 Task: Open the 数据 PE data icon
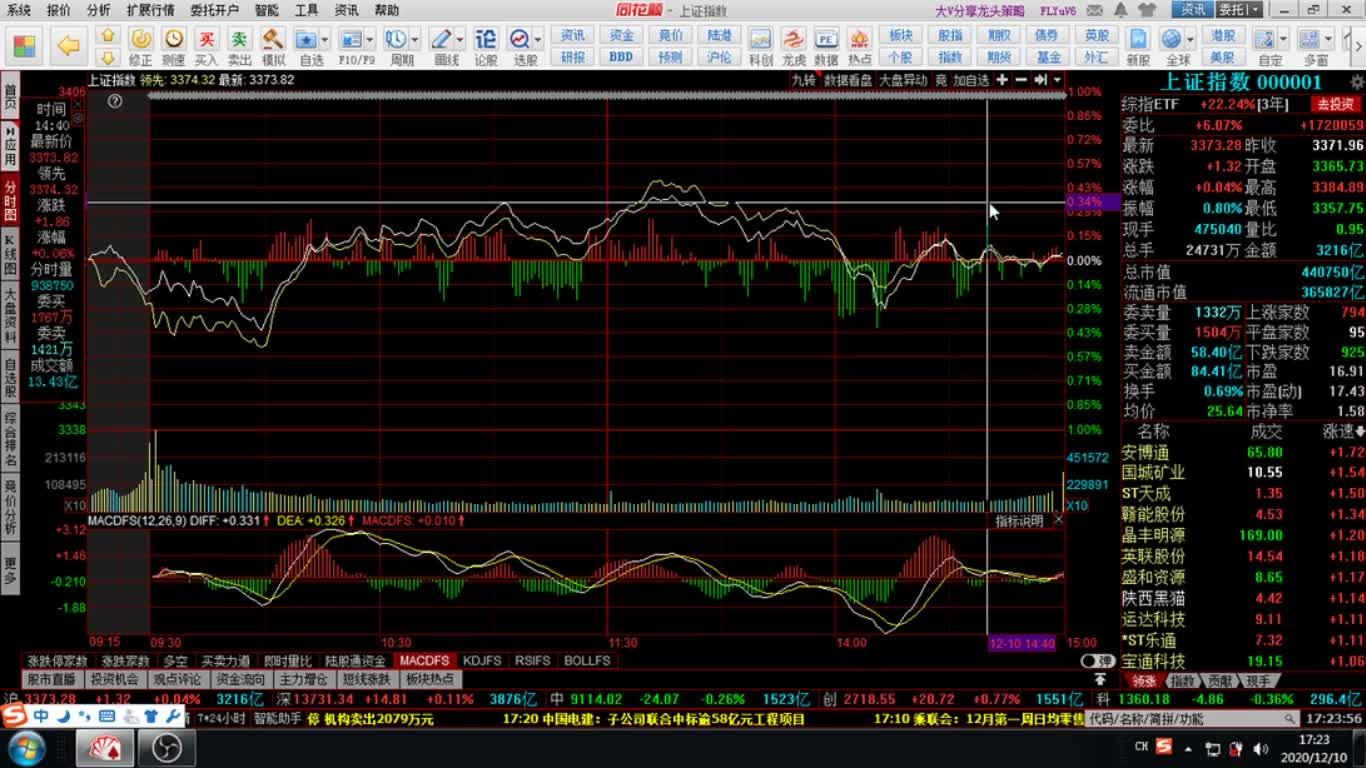826,39
